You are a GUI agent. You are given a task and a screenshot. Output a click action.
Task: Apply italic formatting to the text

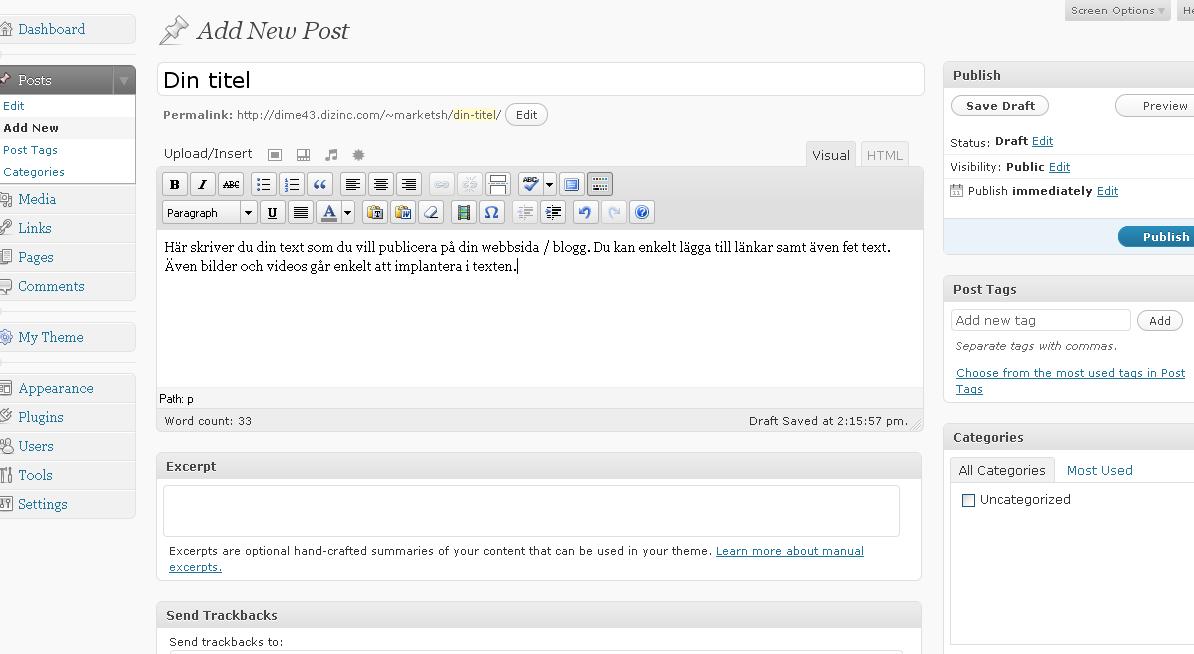[x=202, y=184]
